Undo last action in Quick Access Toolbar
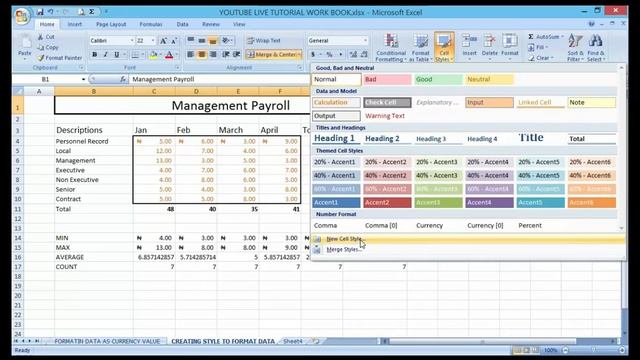The width and height of the screenshot is (640, 360). pyautogui.click(x=51, y=12)
